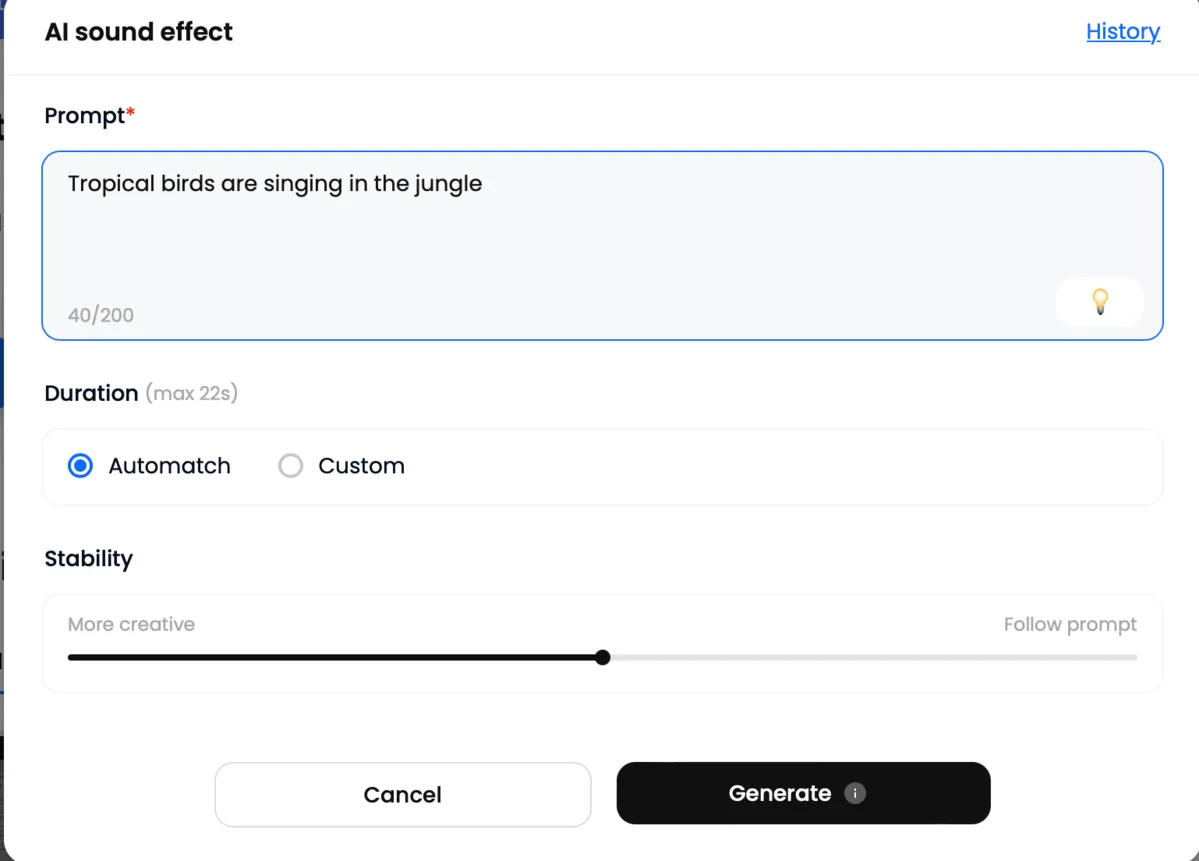Click the "(max 22s)" duration hint
1199x861 pixels.
[x=191, y=393]
